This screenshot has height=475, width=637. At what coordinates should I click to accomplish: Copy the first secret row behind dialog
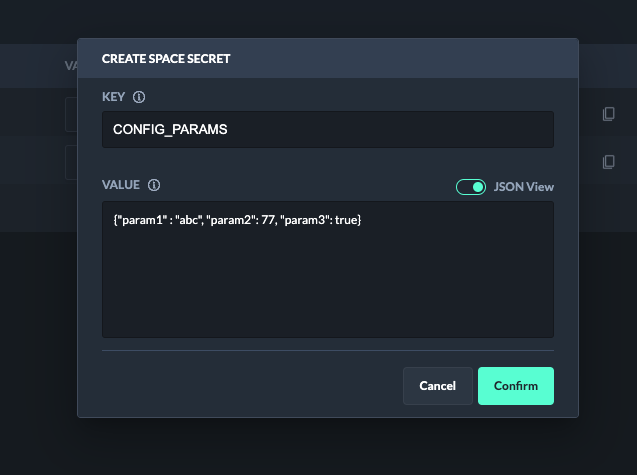click(608, 114)
